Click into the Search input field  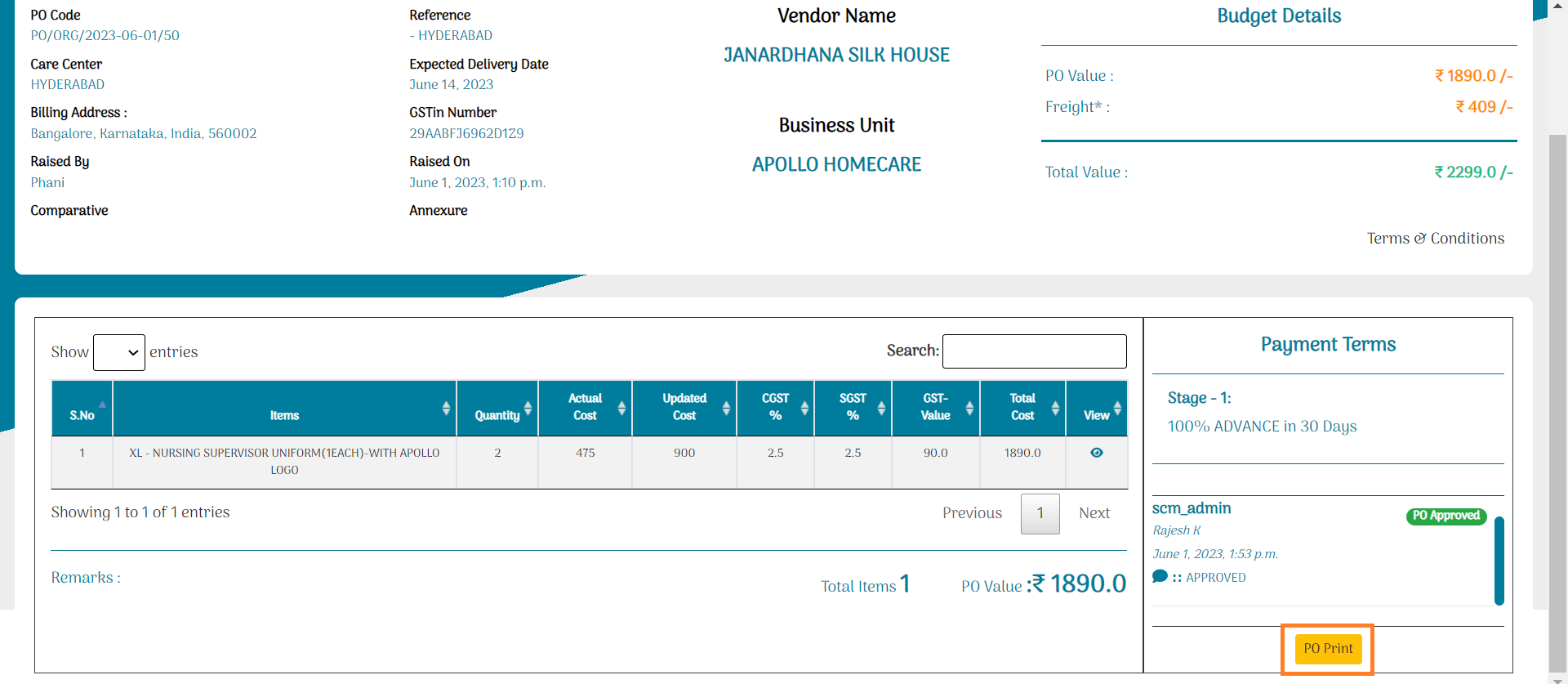(1034, 351)
